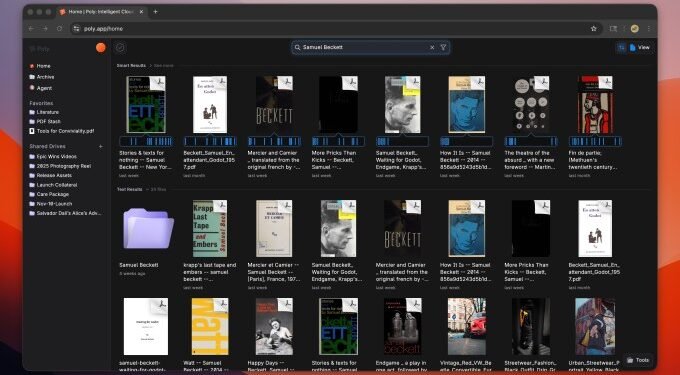Screen dimensions: 680x375
Task: Click match strip under Stories & texts for nothing
Action: [146, 141]
